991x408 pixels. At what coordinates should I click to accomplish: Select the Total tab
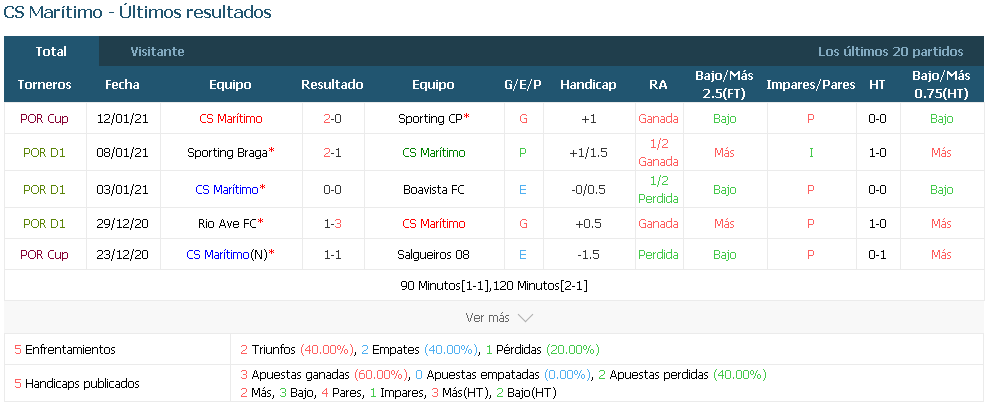(x=51, y=52)
